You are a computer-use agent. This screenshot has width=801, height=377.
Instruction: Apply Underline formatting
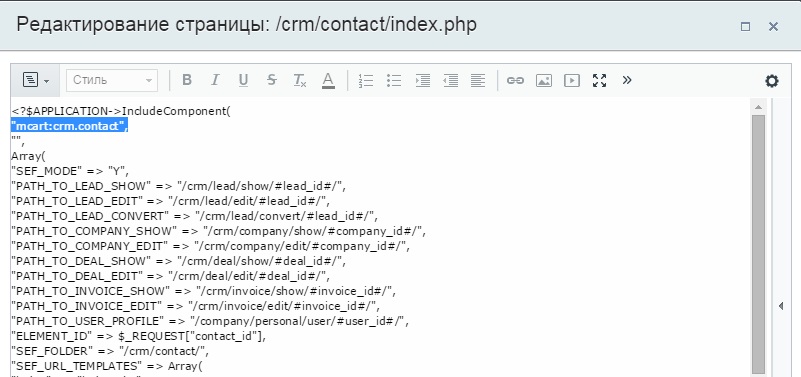(x=243, y=80)
